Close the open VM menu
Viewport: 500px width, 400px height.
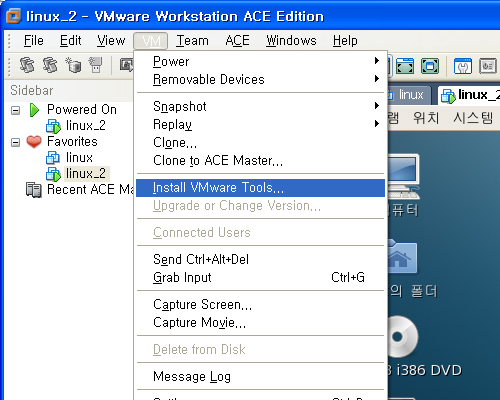coord(151,41)
